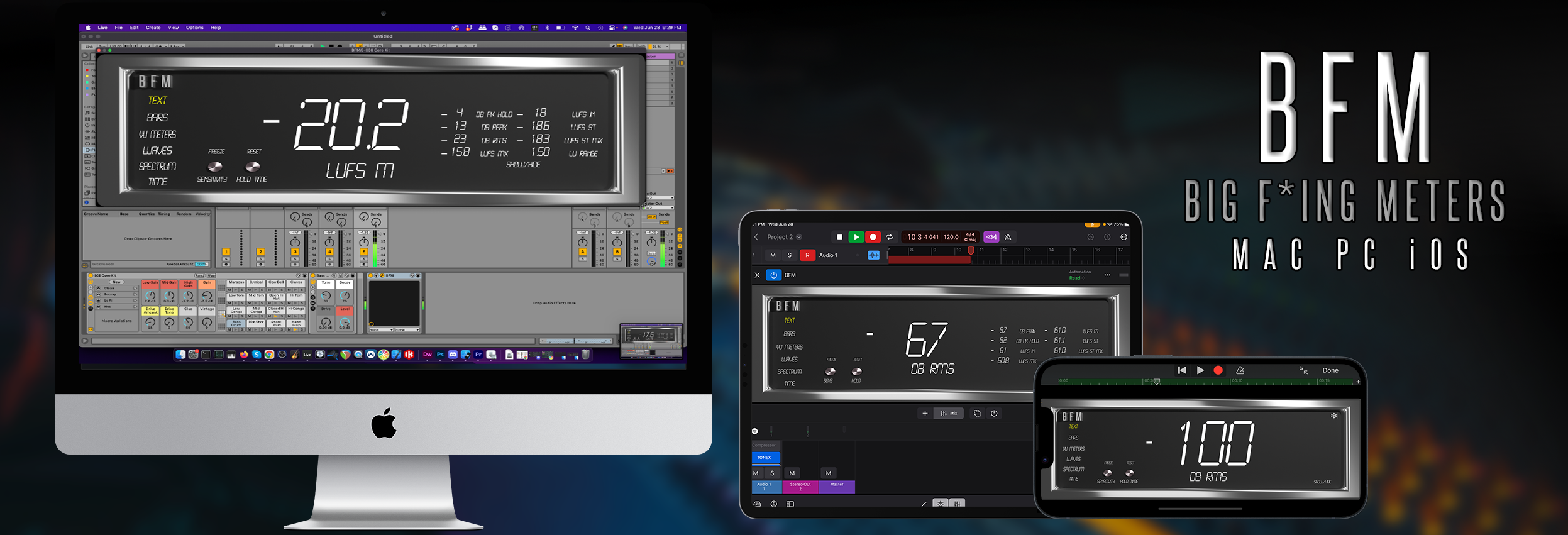Toggle BFM plugin power button on iPad
Image resolution: width=1568 pixels, height=535 pixels.
[x=773, y=275]
